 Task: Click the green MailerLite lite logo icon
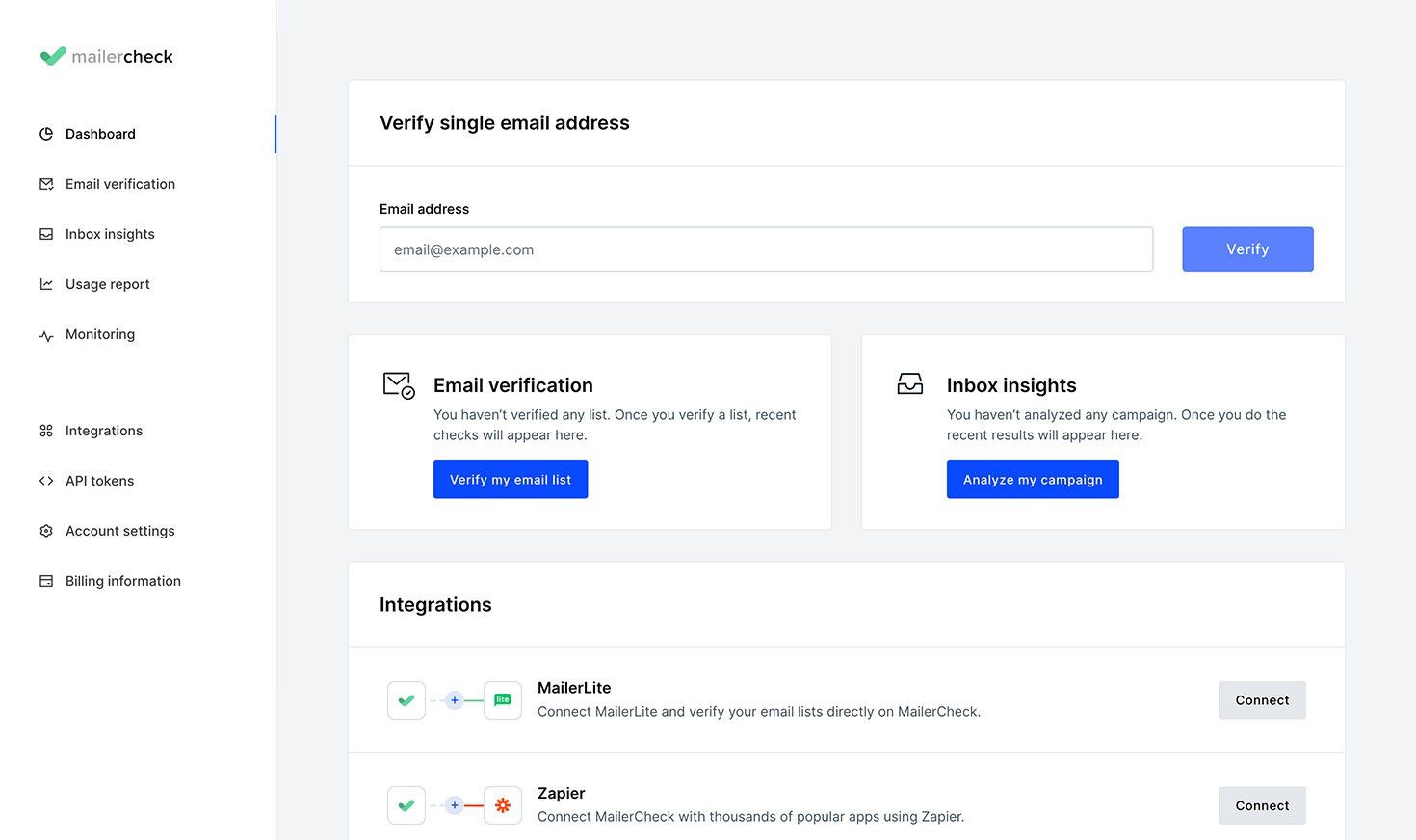click(503, 700)
